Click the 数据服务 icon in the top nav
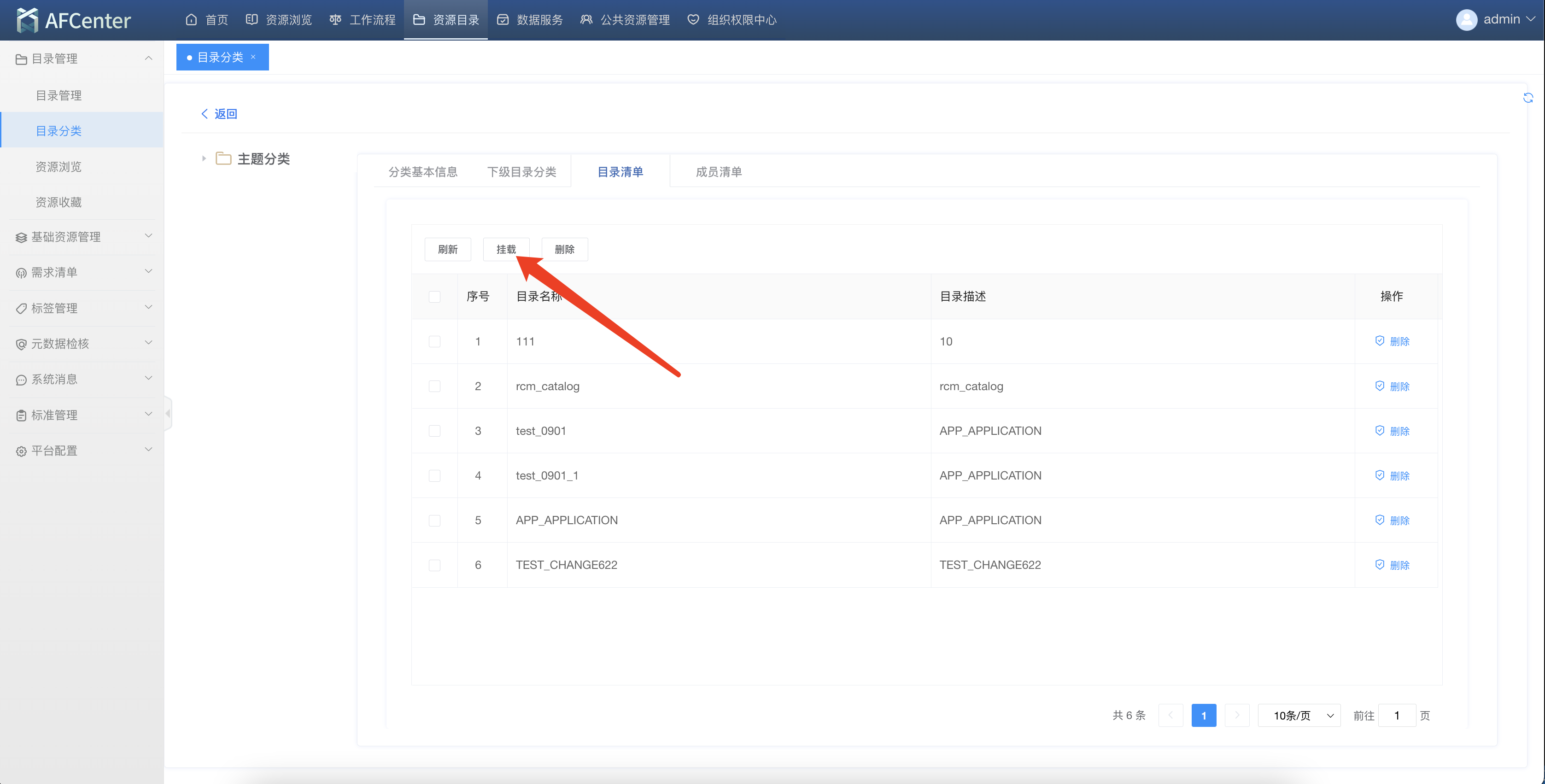This screenshot has height=784, width=1545. pyautogui.click(x=503, y=20)
